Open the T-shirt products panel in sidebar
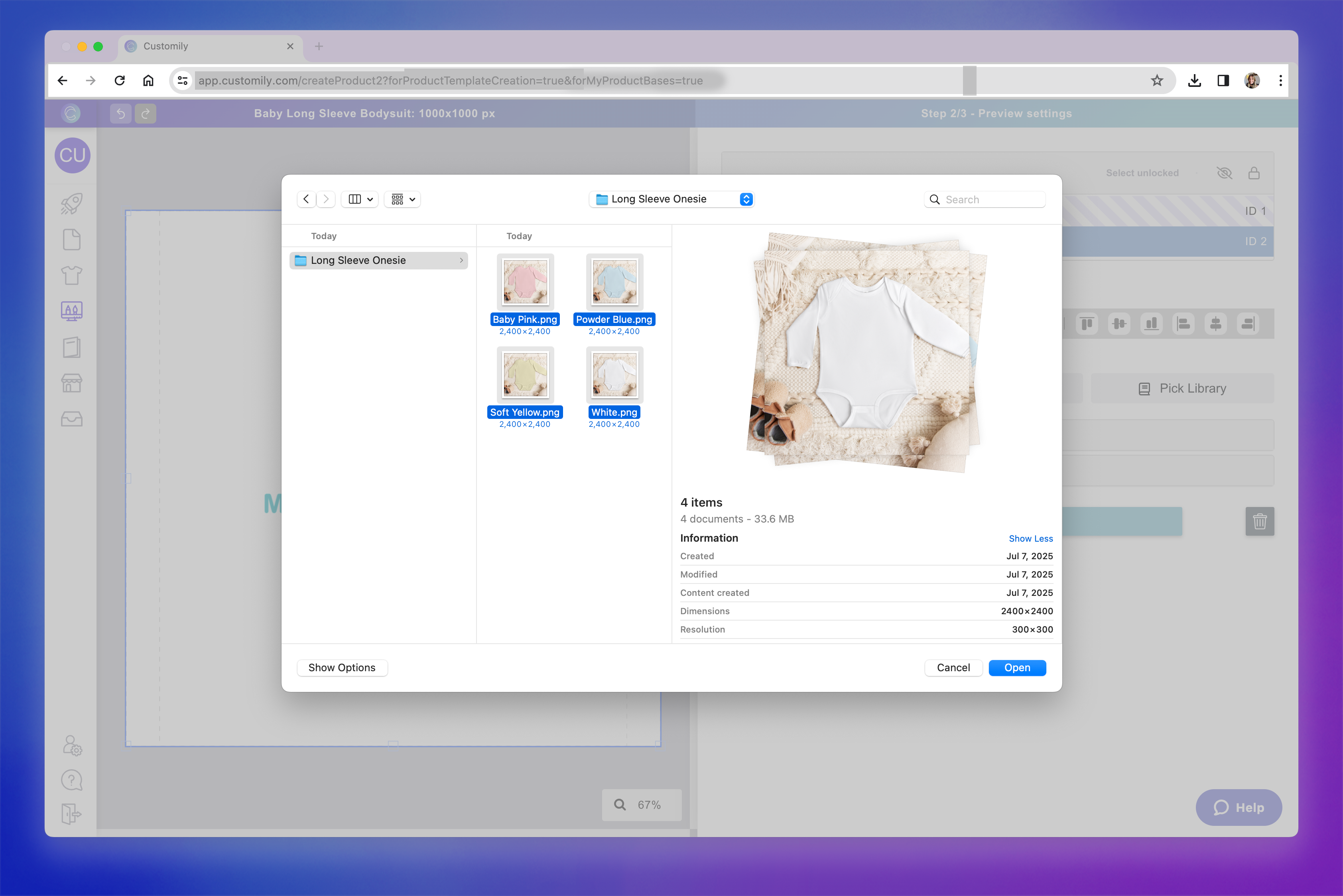This screenshot has height=896, width=1343. click(71, 275)
